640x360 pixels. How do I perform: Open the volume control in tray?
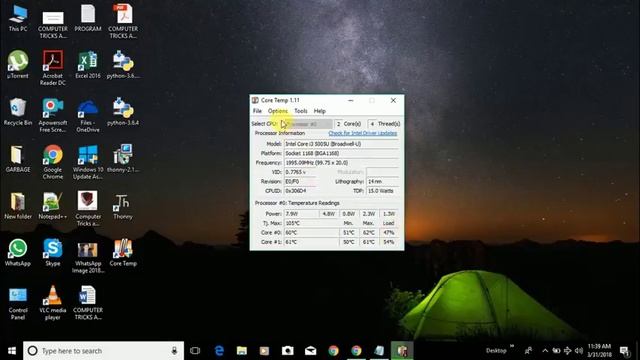pyautogui.click(x=578, y=351)
